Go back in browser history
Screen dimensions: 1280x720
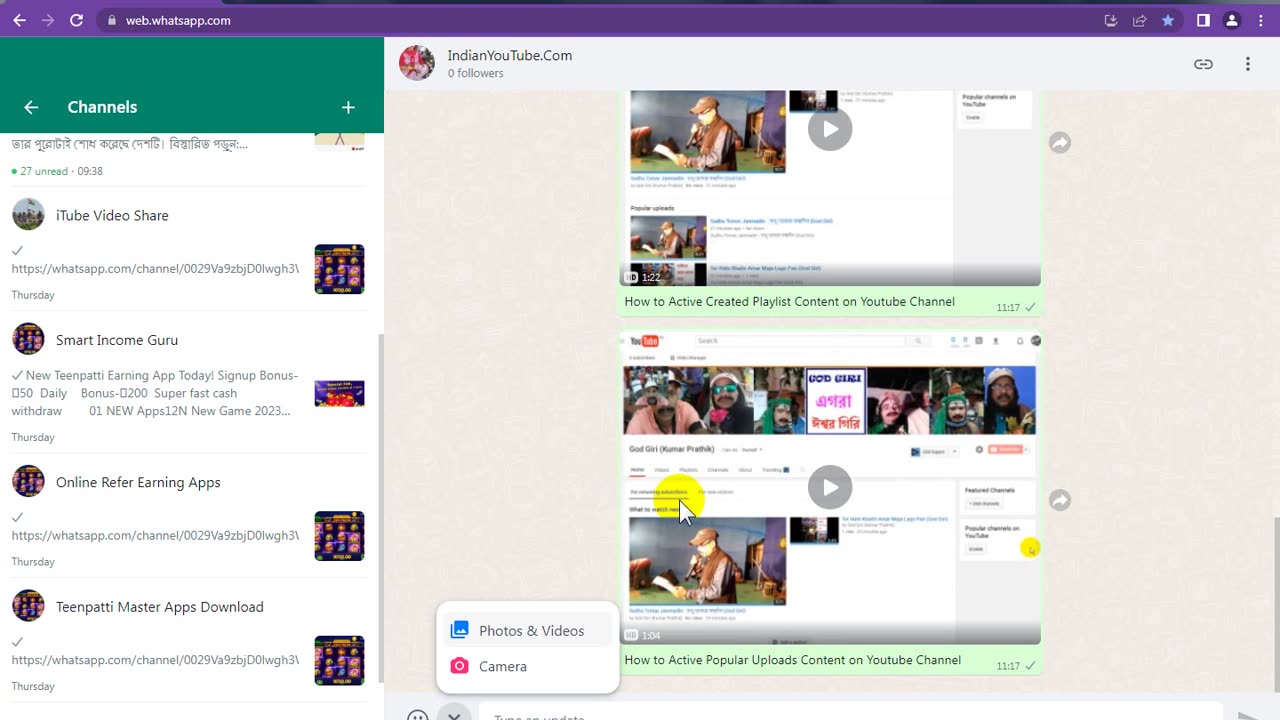click(20, 20)
